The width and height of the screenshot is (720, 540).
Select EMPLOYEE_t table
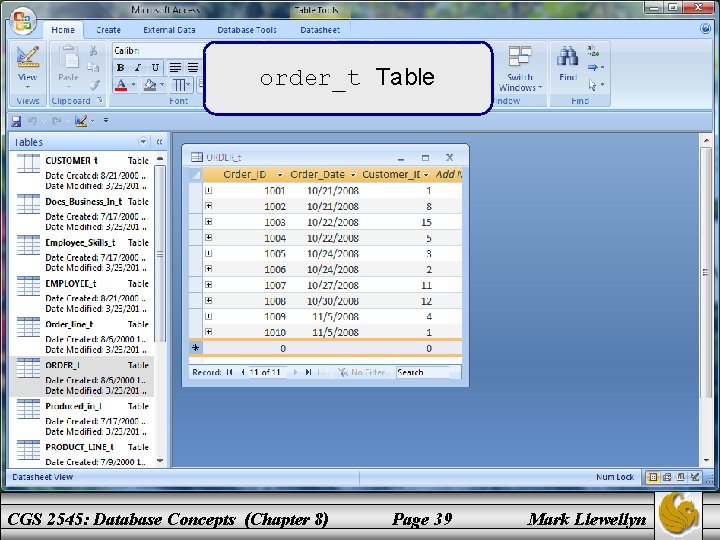pyautogui.click(x=82, y=295)
